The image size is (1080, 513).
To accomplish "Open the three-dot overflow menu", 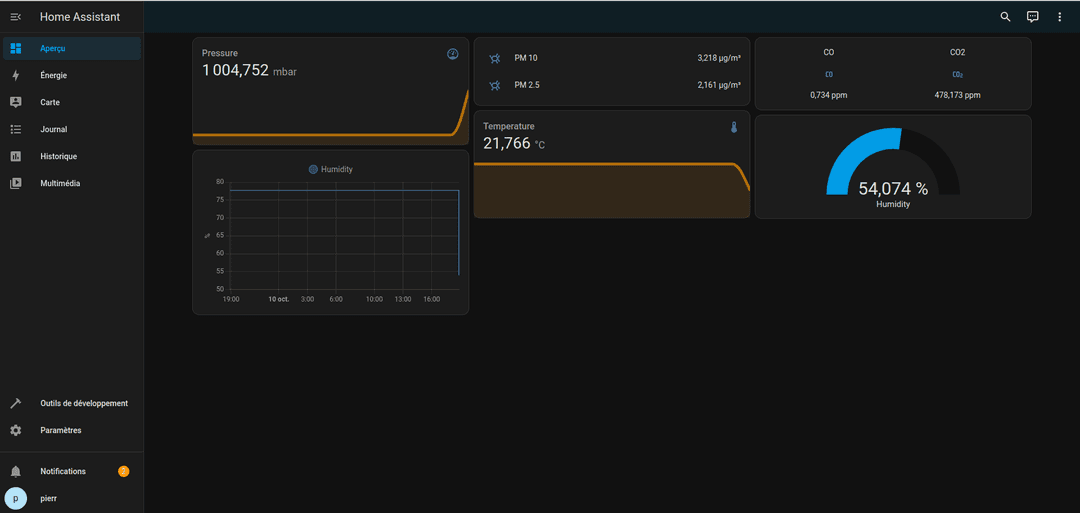I will [1060, 17].
